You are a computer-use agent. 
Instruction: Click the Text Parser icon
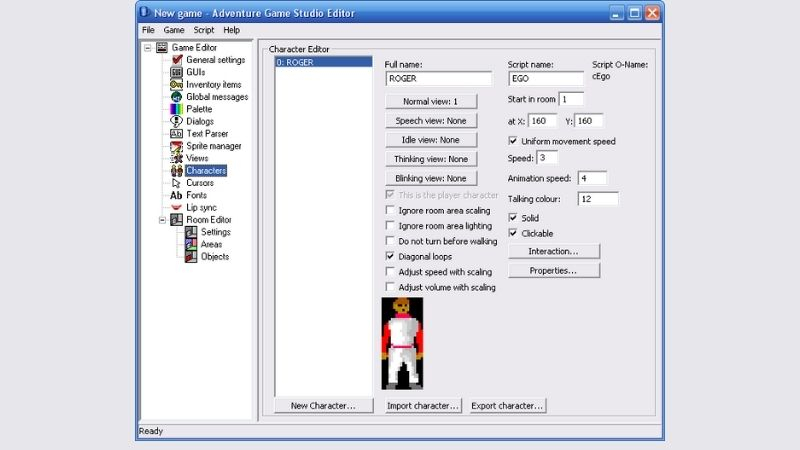177,133
